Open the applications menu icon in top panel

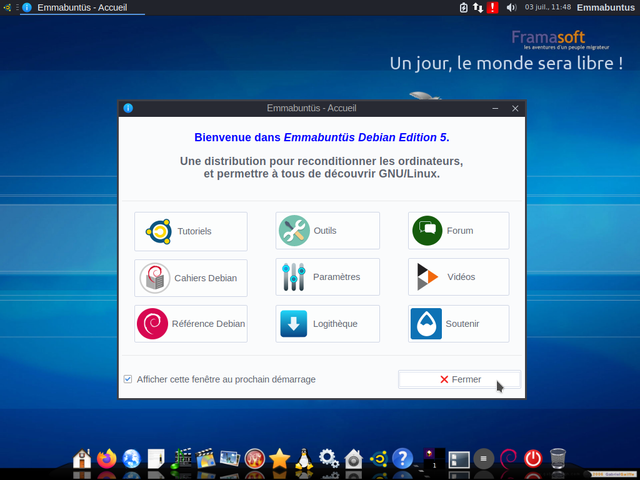(7, 7)
